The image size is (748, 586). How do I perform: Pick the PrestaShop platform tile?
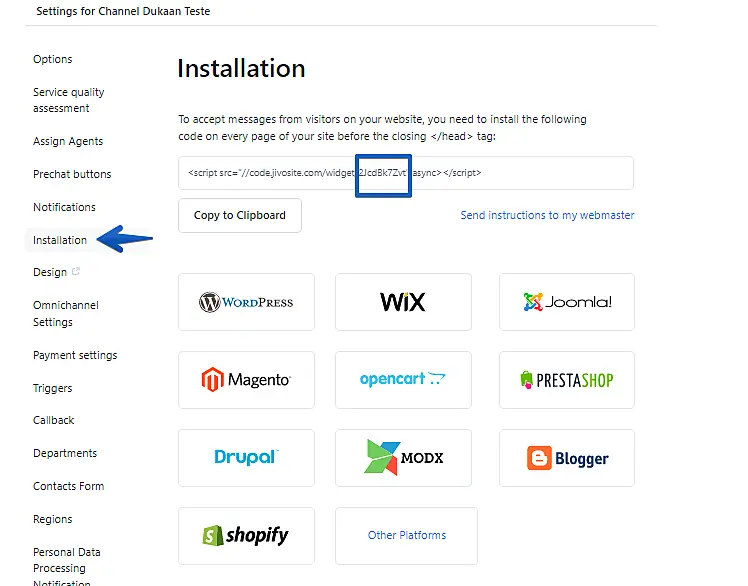[566, 380]
